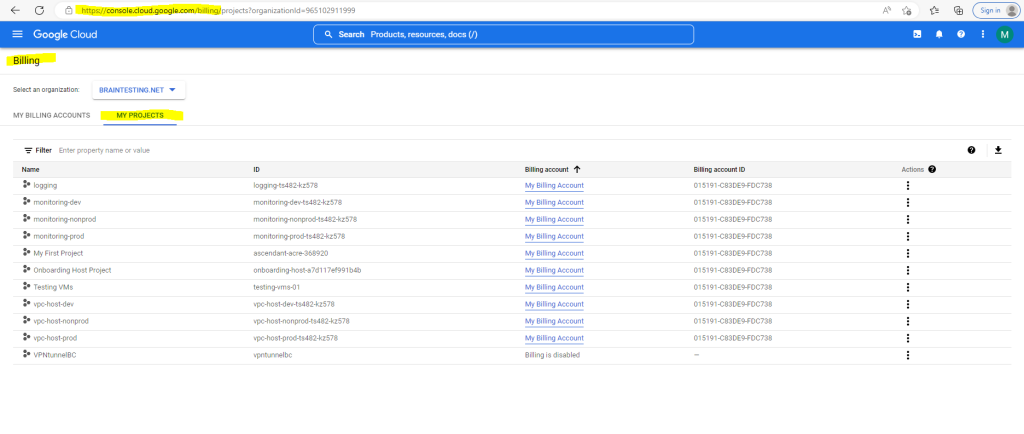Expand BRAINTESTING.NET organization dropdown
This screenshot has width=1024, height=434.
pyautogui.click(x=138, y=90)
